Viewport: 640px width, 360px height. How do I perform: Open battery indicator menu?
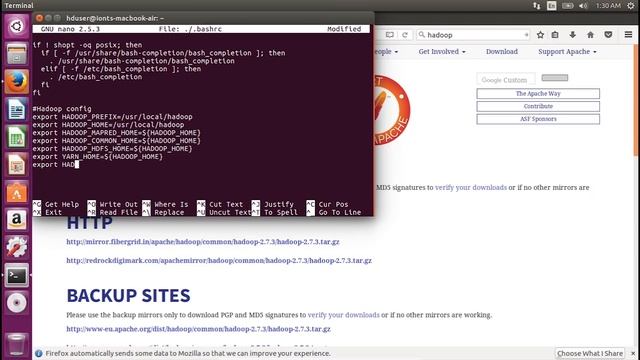click(568, 5)
